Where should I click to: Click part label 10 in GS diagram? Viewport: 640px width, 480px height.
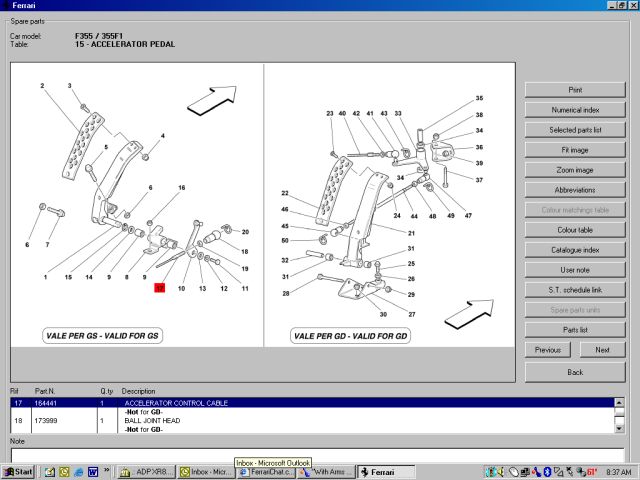[181, 288]
